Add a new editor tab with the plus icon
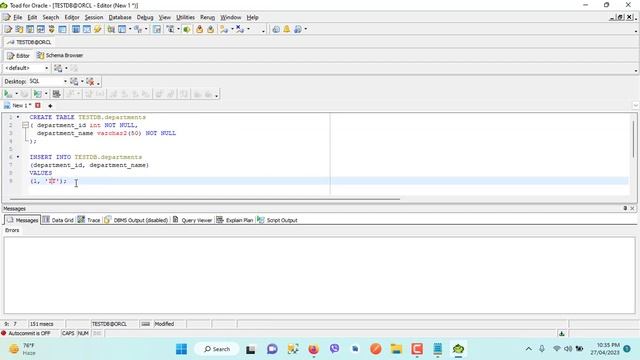Screen dimensions: 640x360 tap(50, 106)
